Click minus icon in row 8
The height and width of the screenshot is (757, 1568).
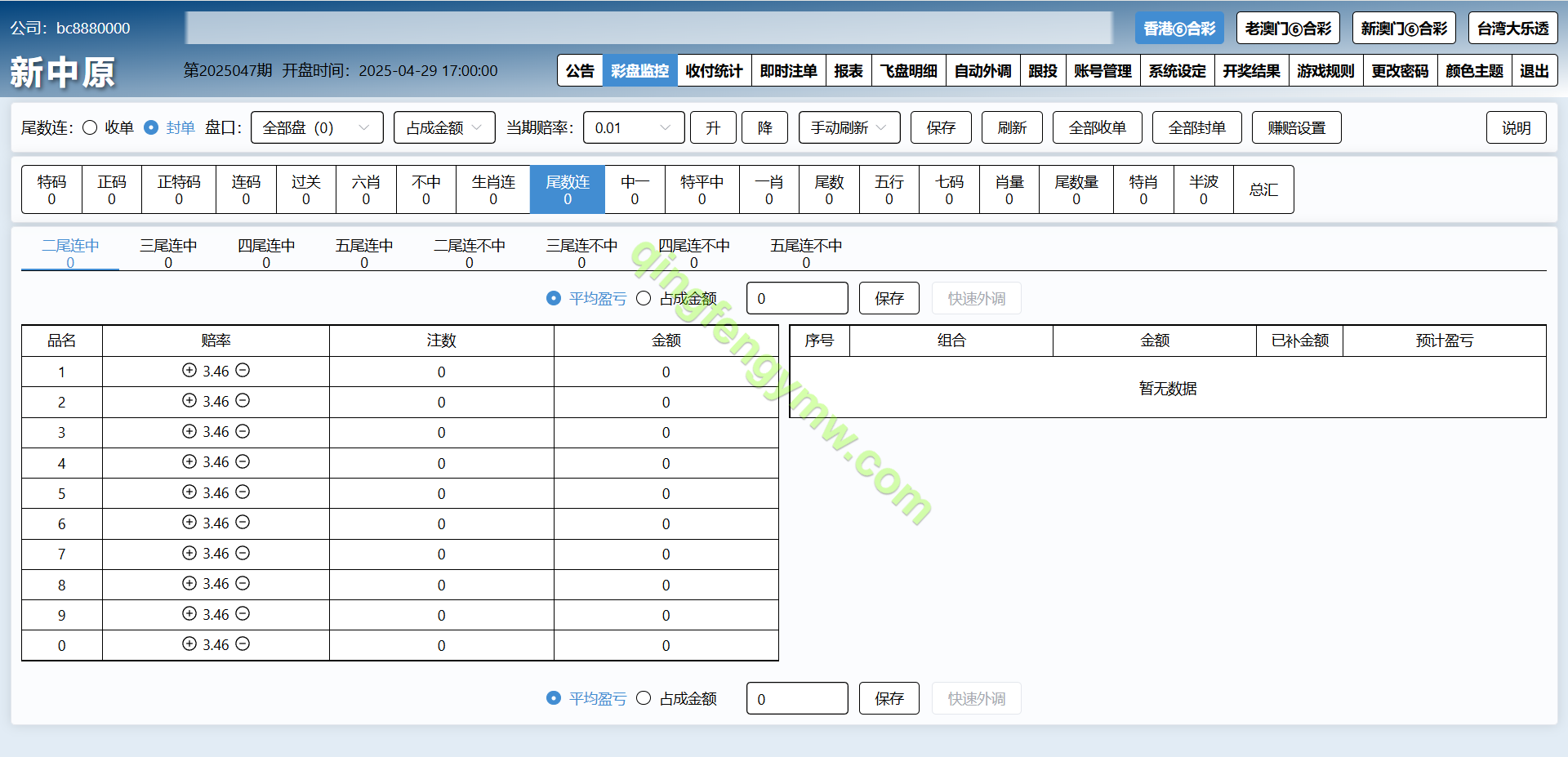[x=243, y=583]
